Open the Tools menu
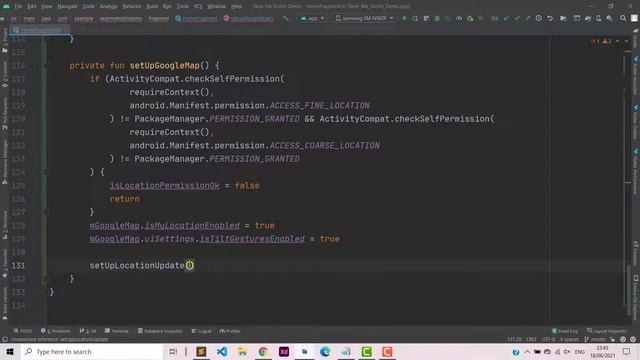Image resolution: width=640 pixels, height=360 pixels. [182, 6]
